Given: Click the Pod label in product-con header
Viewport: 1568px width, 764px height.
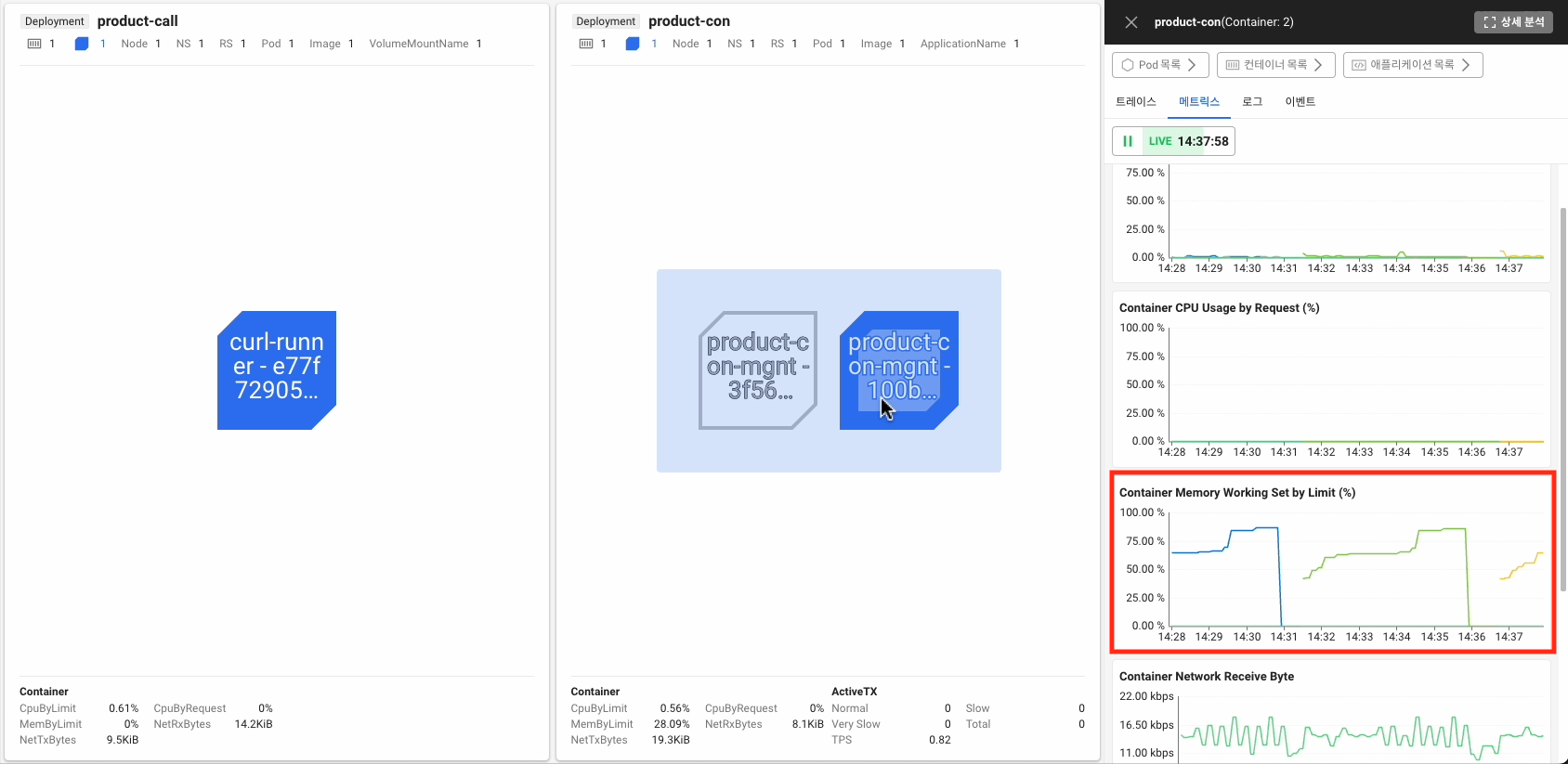Looking at the screenshot, I should [x=822, y=44].
